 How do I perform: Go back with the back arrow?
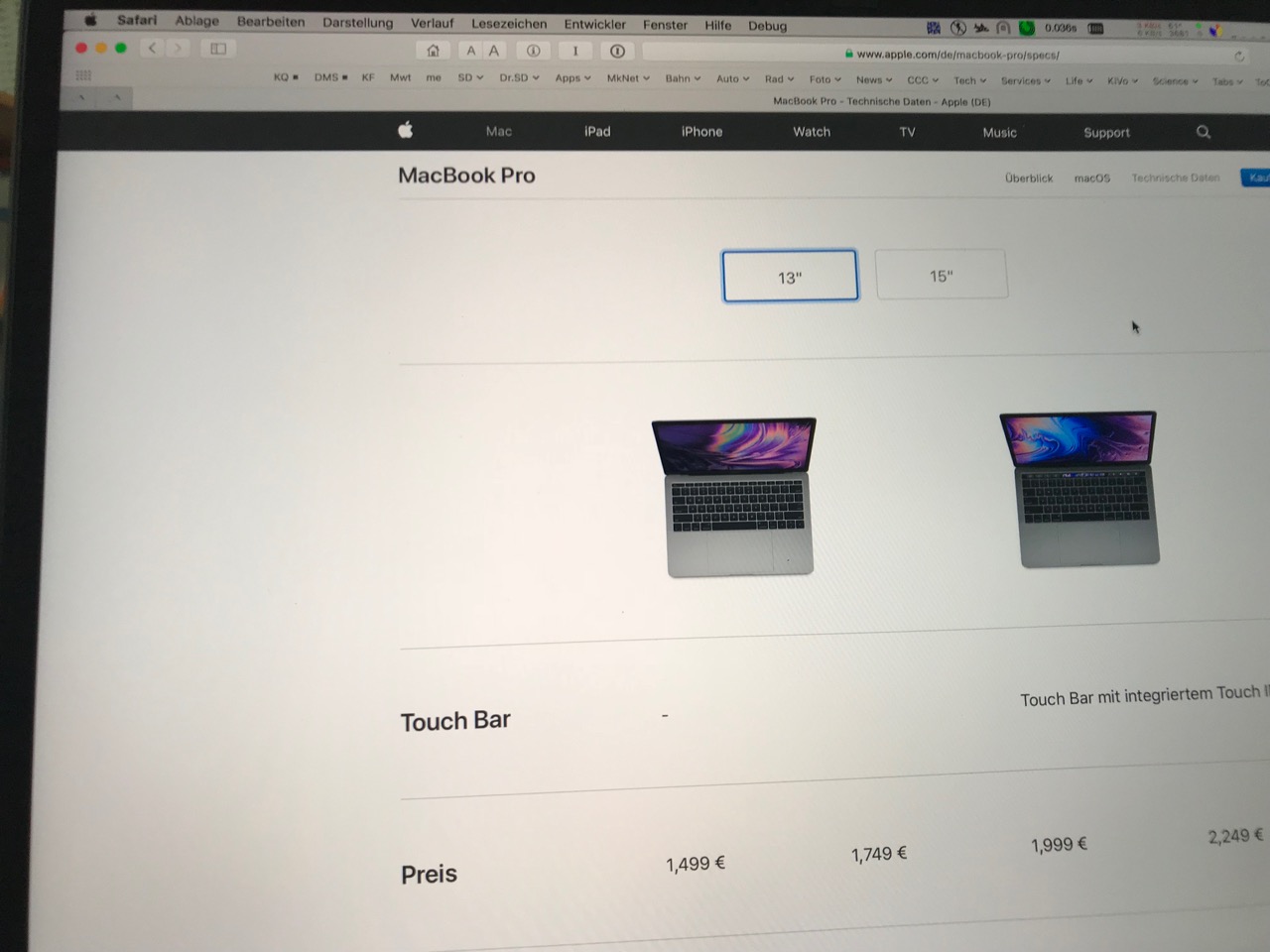[152, 48]
